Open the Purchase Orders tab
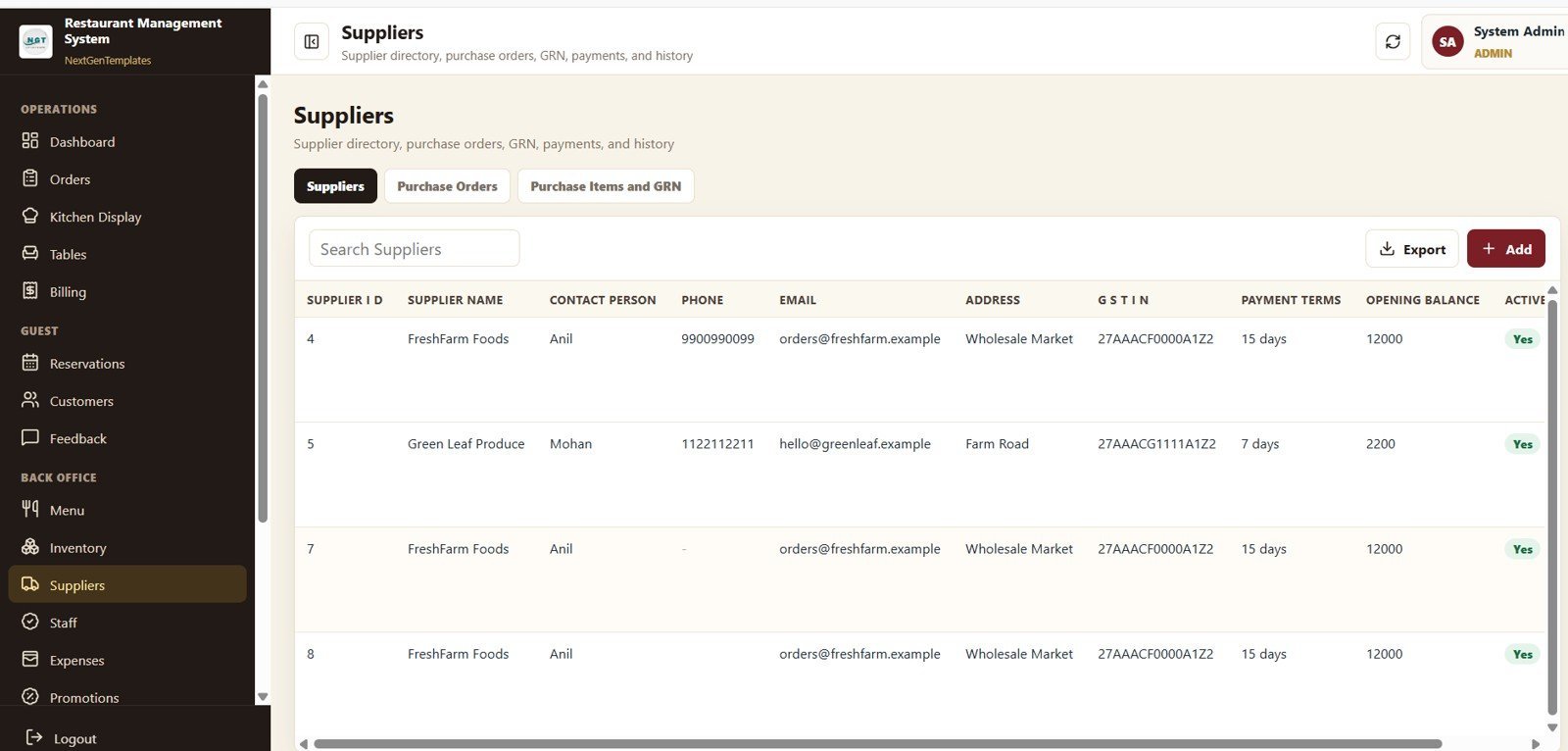This screenshot has height=751, width=1568. pyautogui.click(x=447, y=186)
